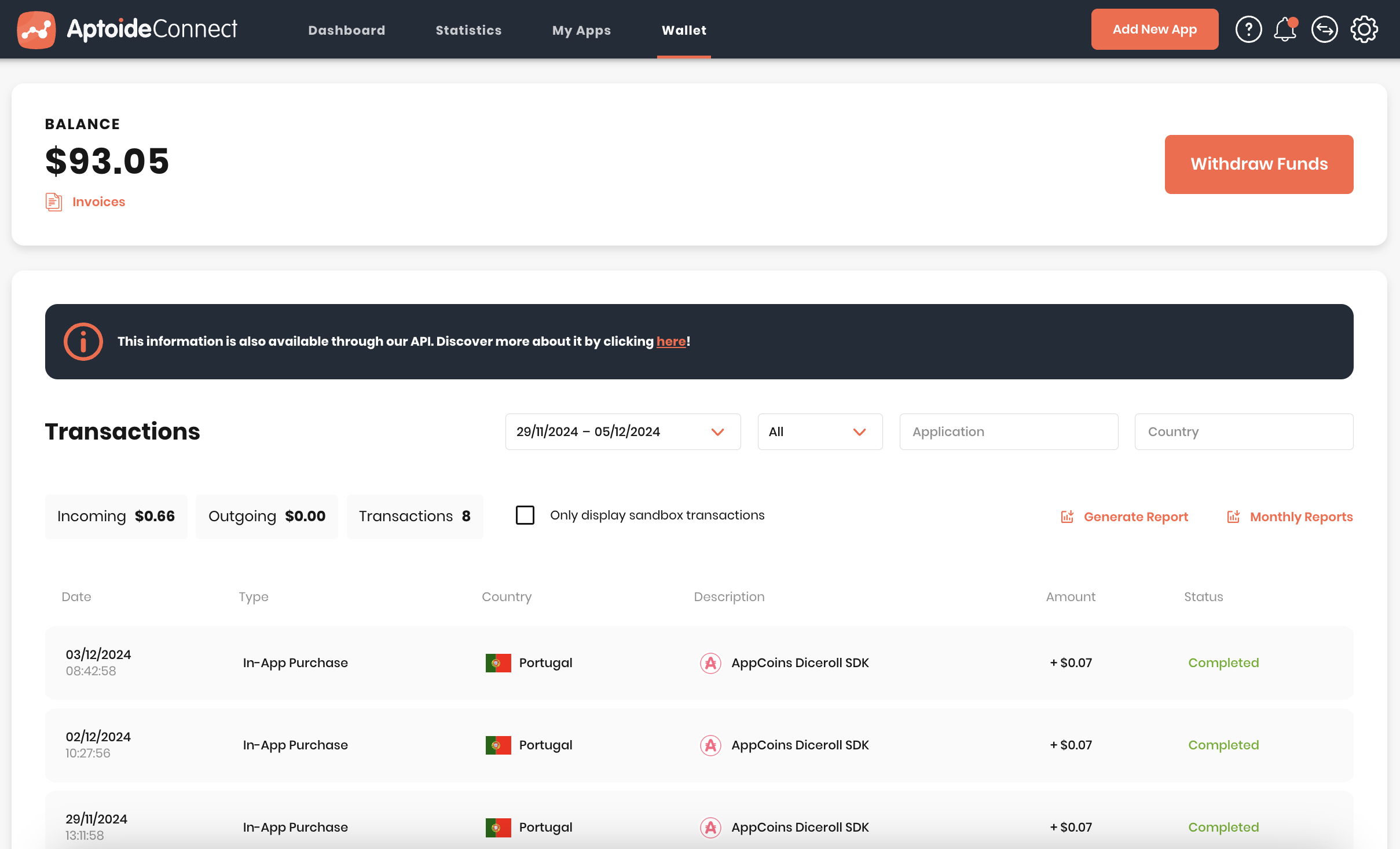Open the All transaction type dropdown
The image size is (1400, 849).
tap(819, 432)
